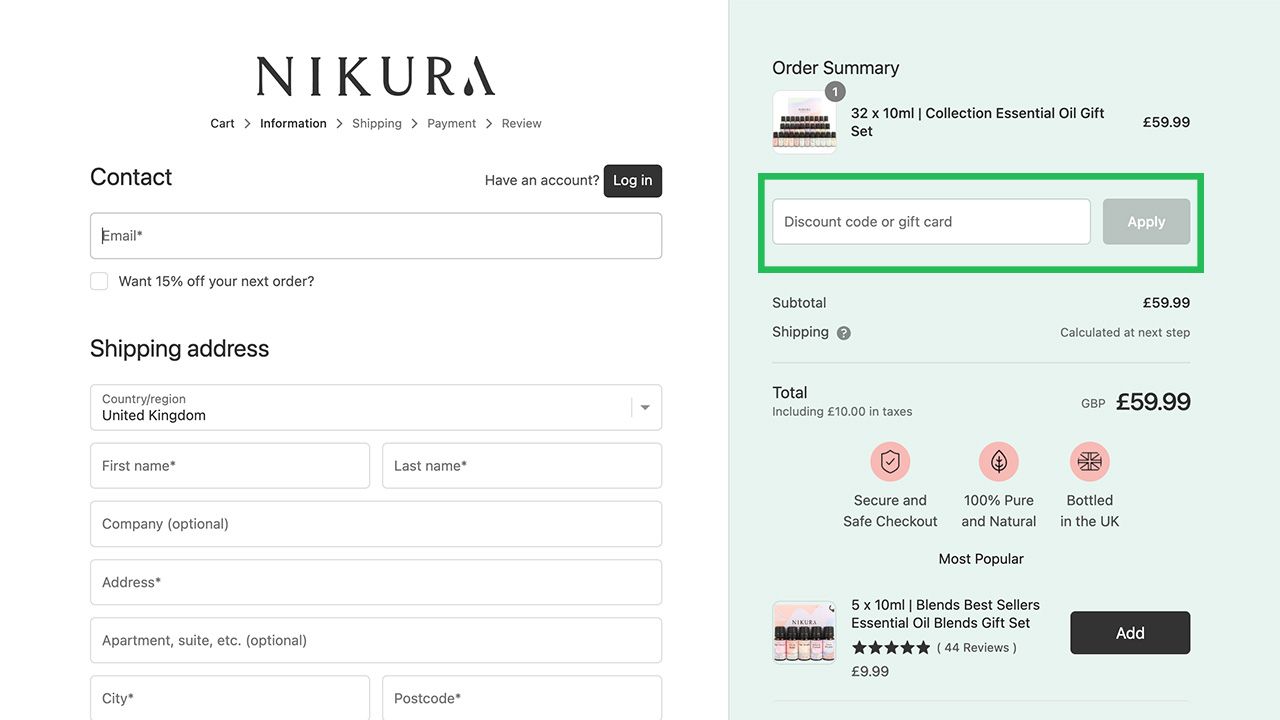Click the 32 x 10ml Collection gift set thumbnail
This screenshot has width=1280, height=720.
coord(804,122)
